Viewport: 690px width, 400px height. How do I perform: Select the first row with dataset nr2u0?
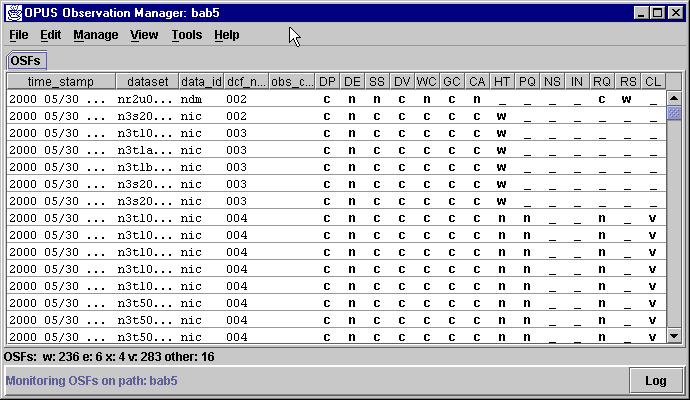146,99
